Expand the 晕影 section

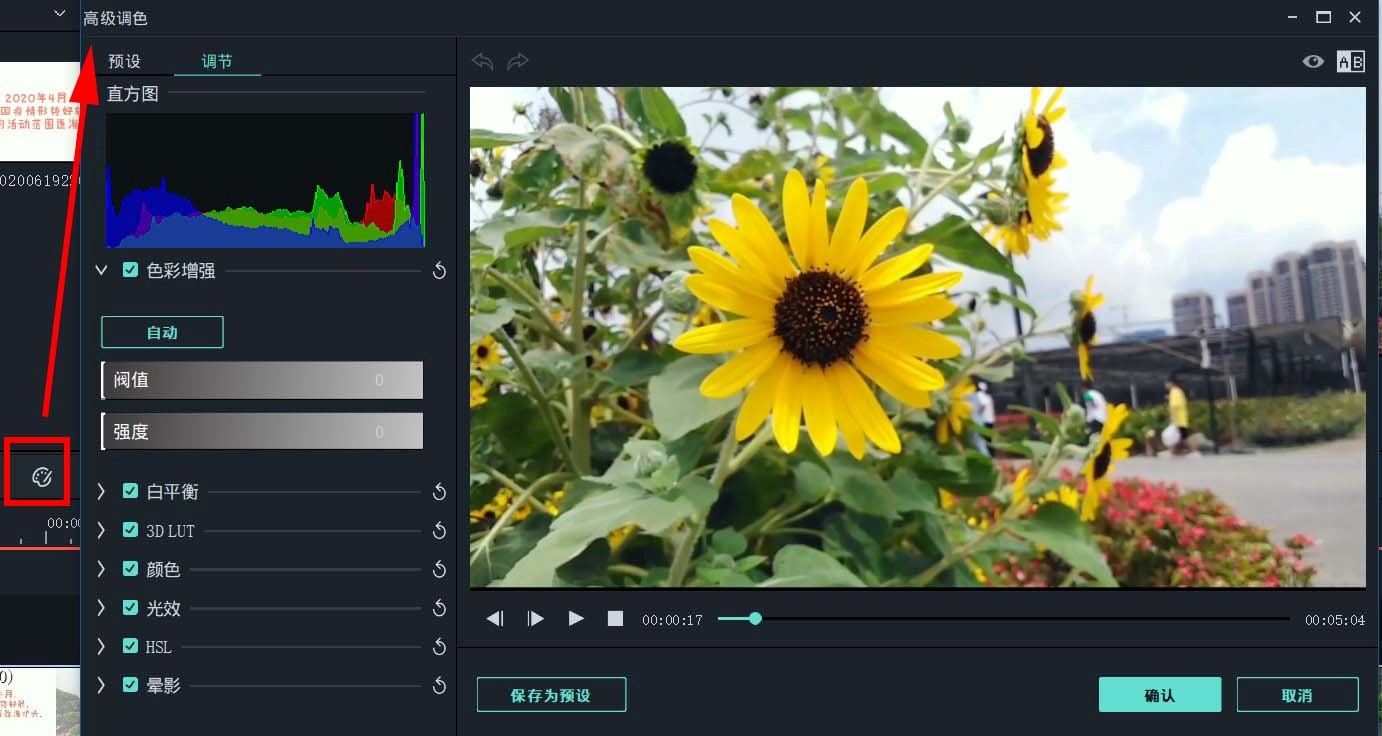coord(101,685)
